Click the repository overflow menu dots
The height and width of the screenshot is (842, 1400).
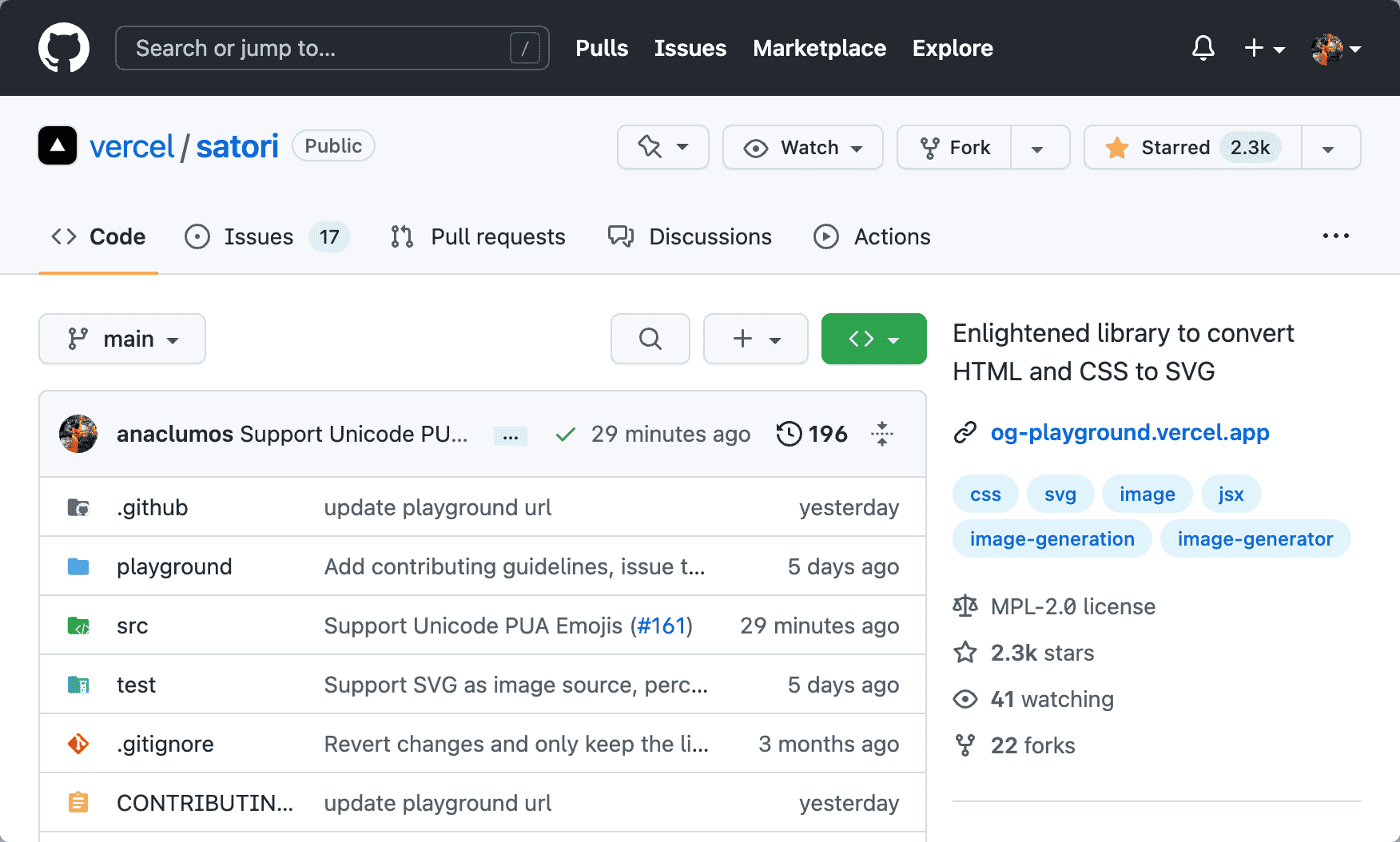pos(1335,236)
